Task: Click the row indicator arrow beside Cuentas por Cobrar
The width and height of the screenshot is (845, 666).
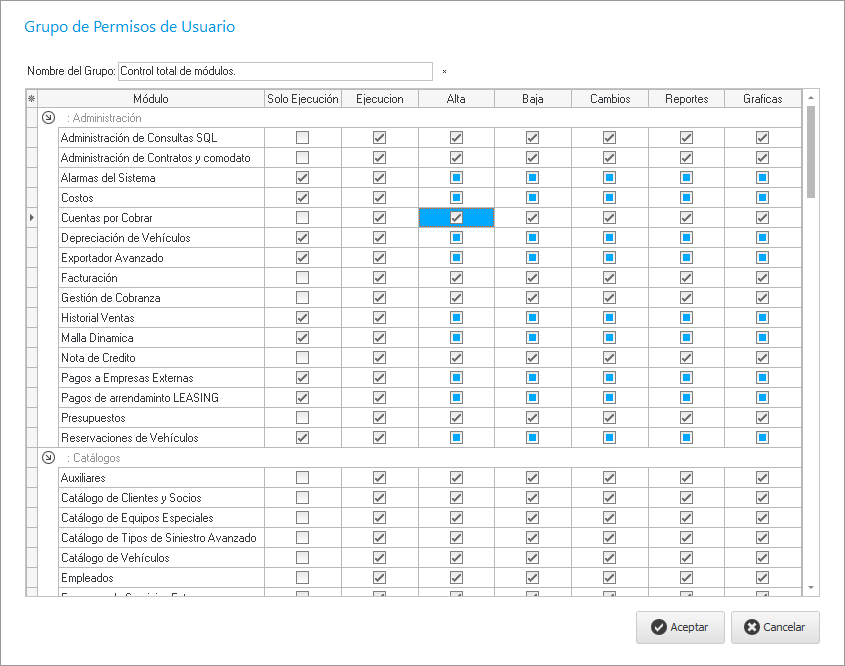Action: (31, 218)
